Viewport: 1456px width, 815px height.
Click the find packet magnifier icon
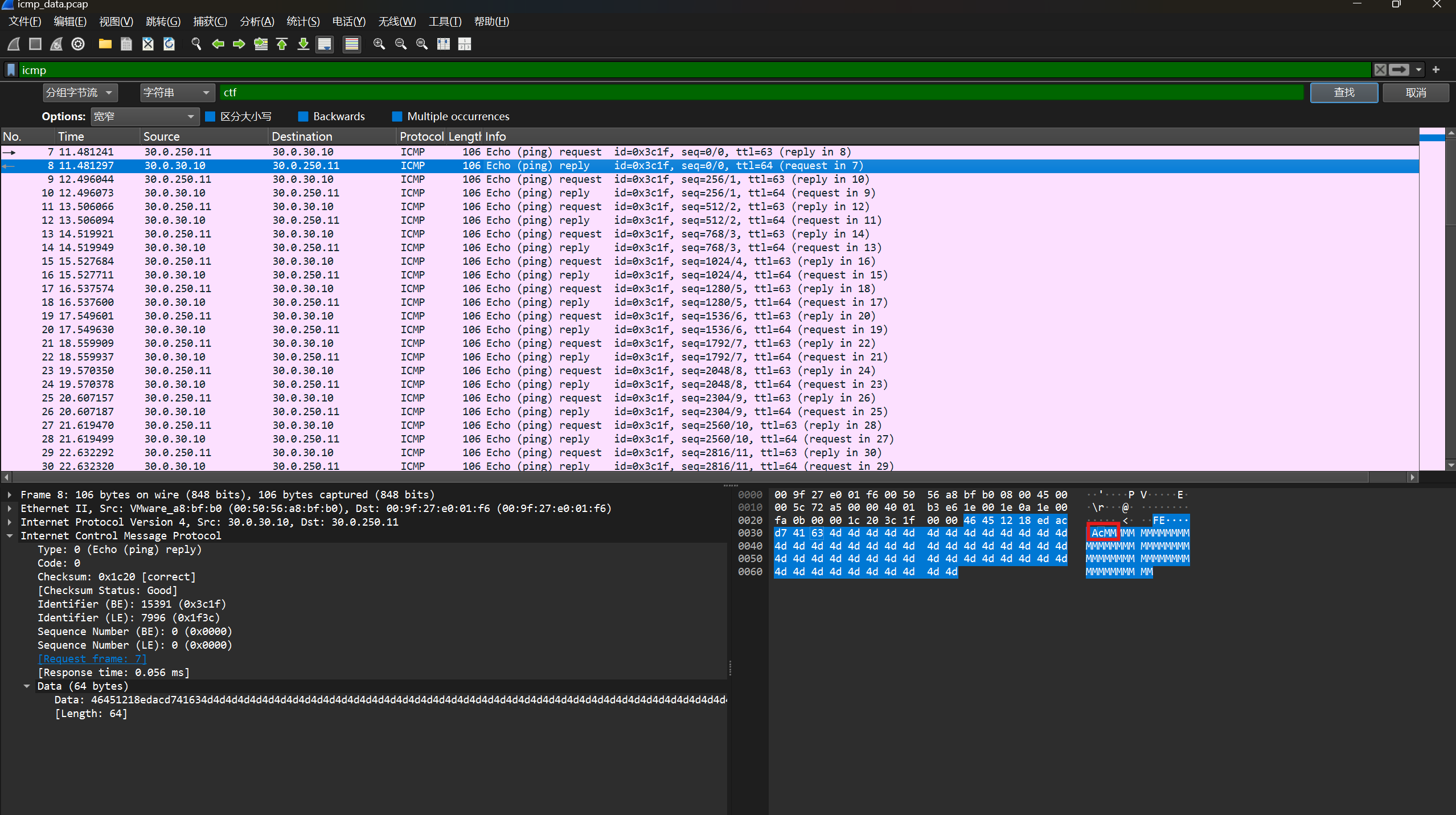(196, 44)
